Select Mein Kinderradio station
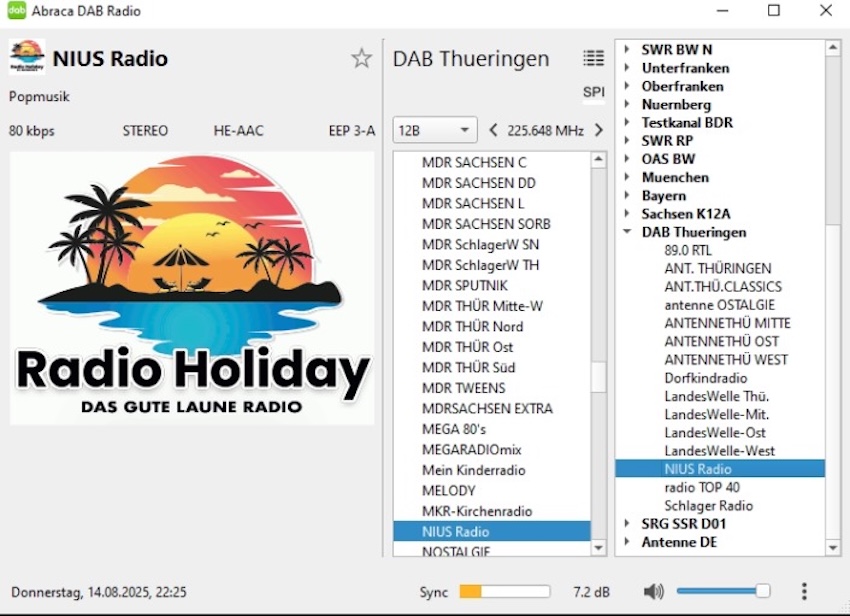The image size is (850, 616). 492,470
